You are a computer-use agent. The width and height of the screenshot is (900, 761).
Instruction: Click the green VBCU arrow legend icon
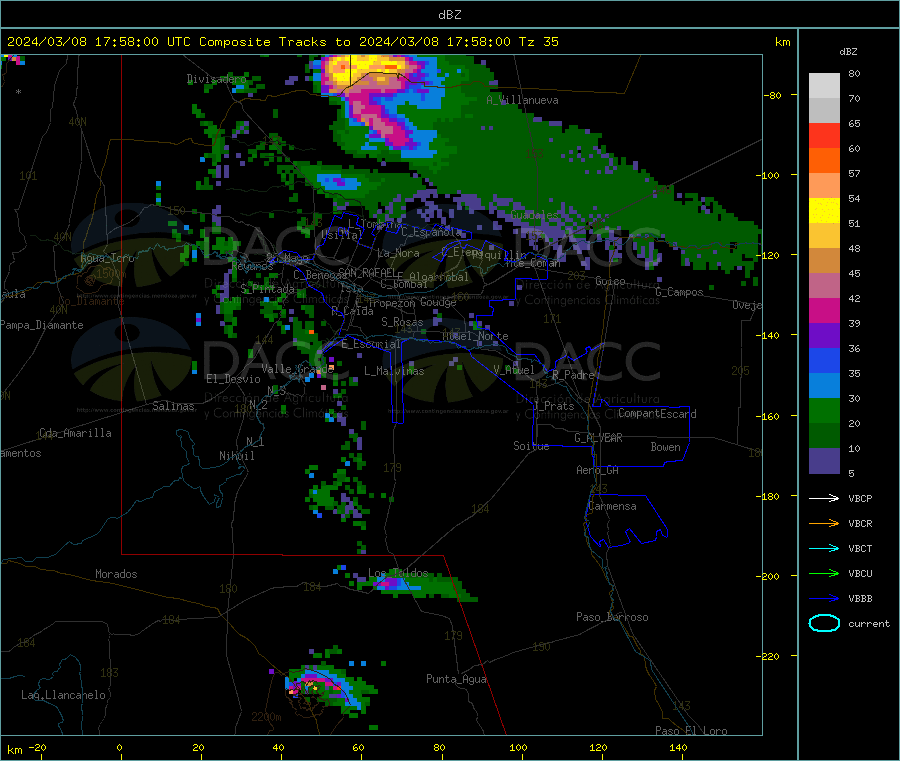coord(824,573)
